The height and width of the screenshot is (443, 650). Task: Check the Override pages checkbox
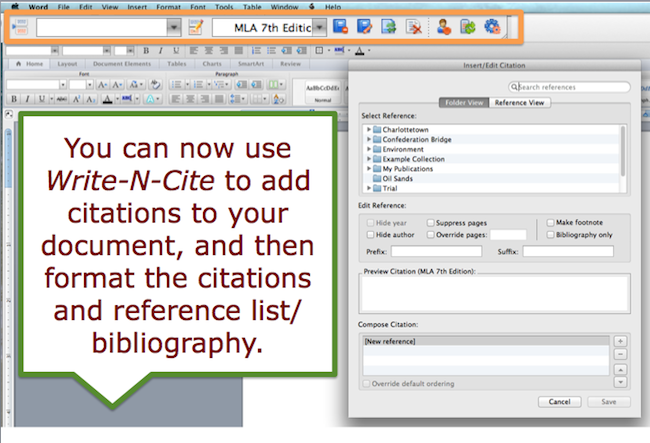[431, 235]
